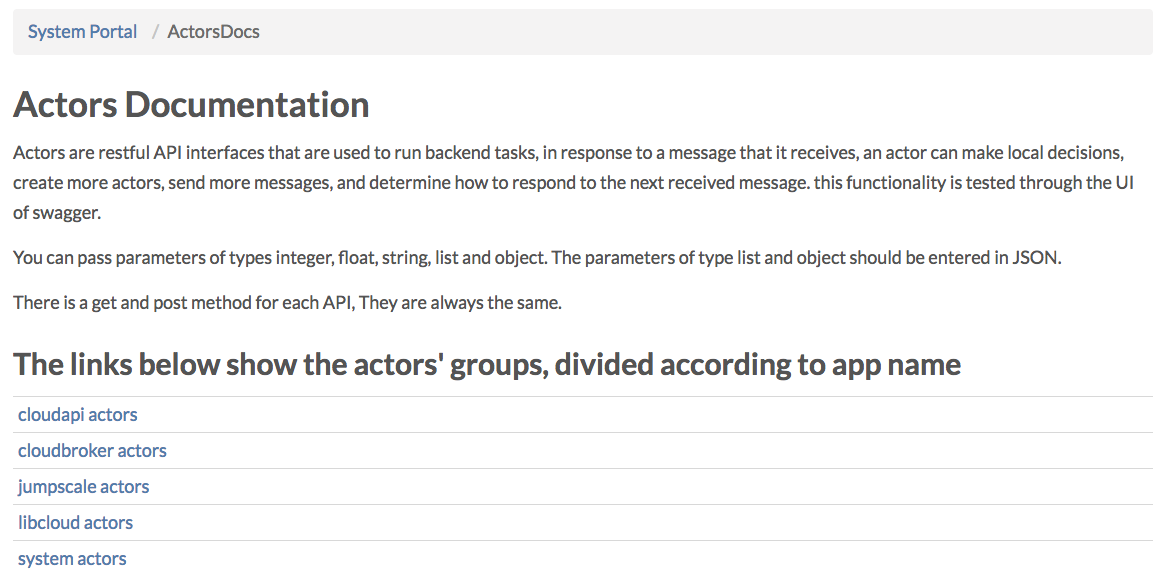
Task: Go to cloudbroker actors group
Action: (92, 451)
